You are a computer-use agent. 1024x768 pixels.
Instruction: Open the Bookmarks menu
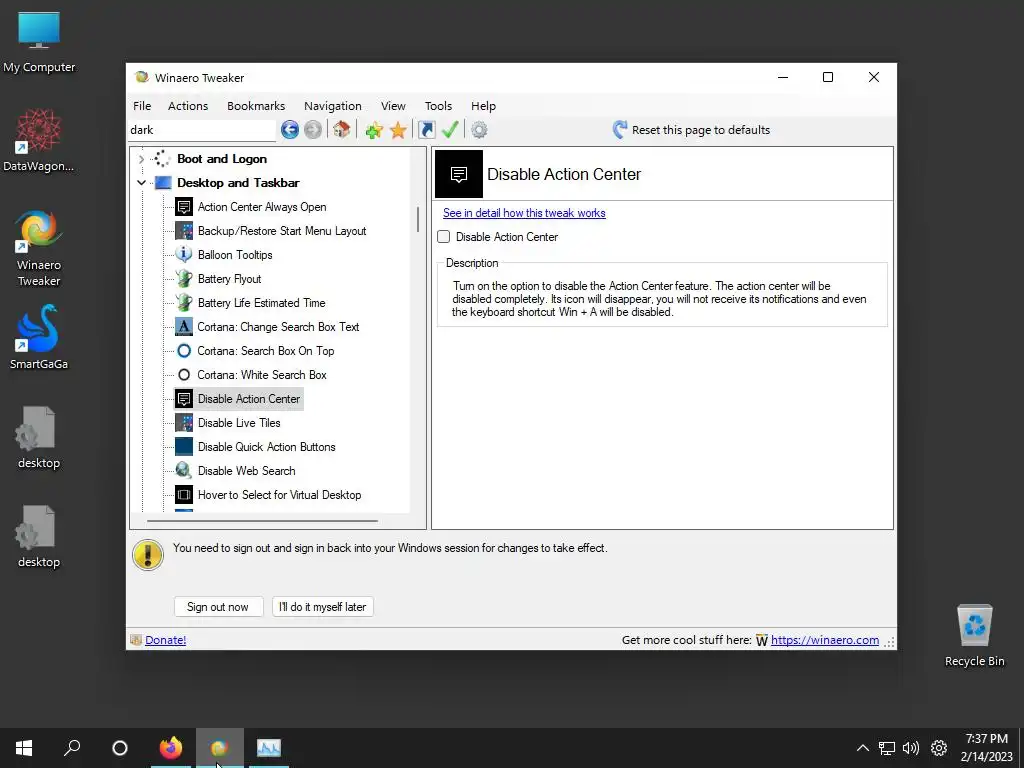coord(256,106)
